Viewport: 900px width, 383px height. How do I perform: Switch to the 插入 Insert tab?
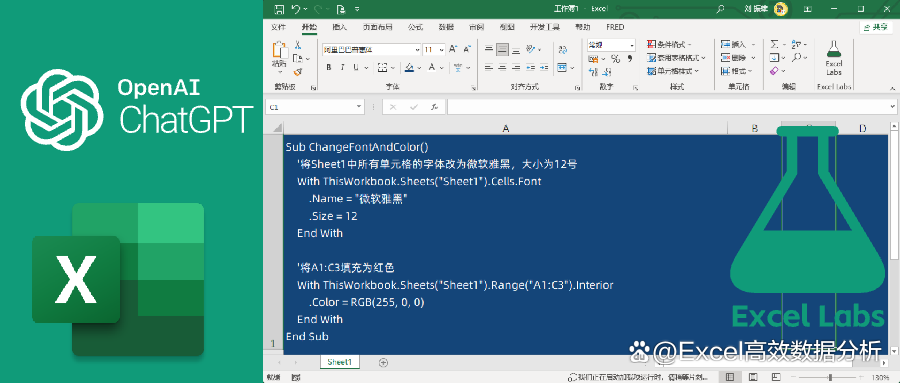(x=340, y=27)
